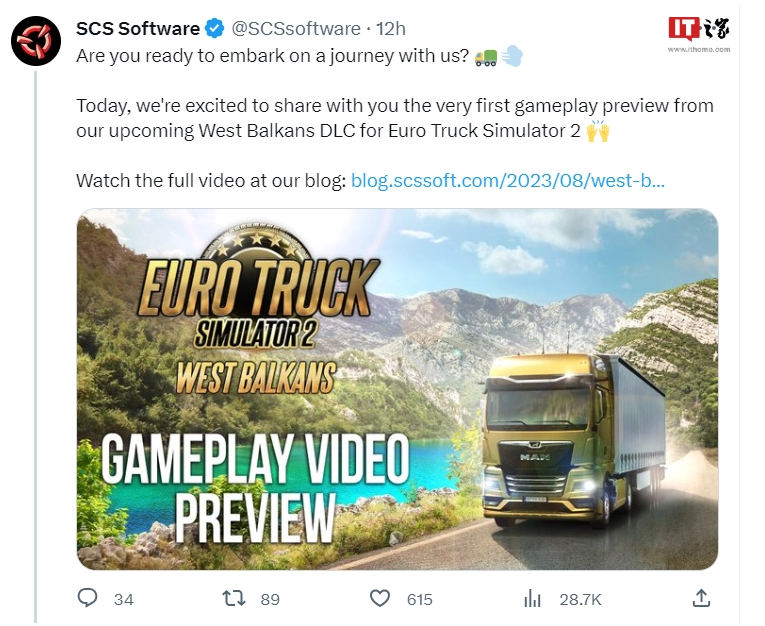Click the retweet count 89

270,599
